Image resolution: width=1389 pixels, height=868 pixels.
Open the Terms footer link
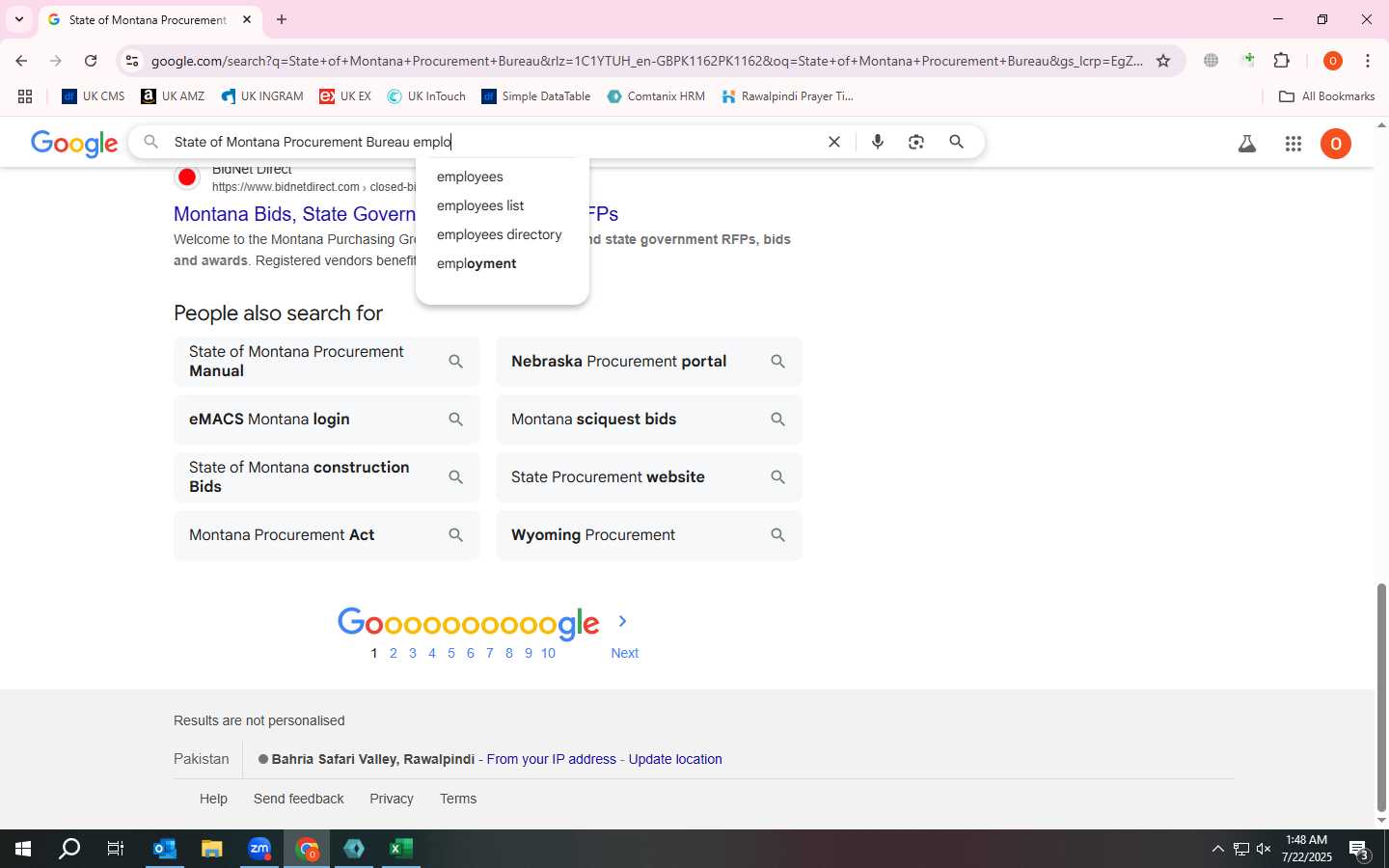point(458,799)
